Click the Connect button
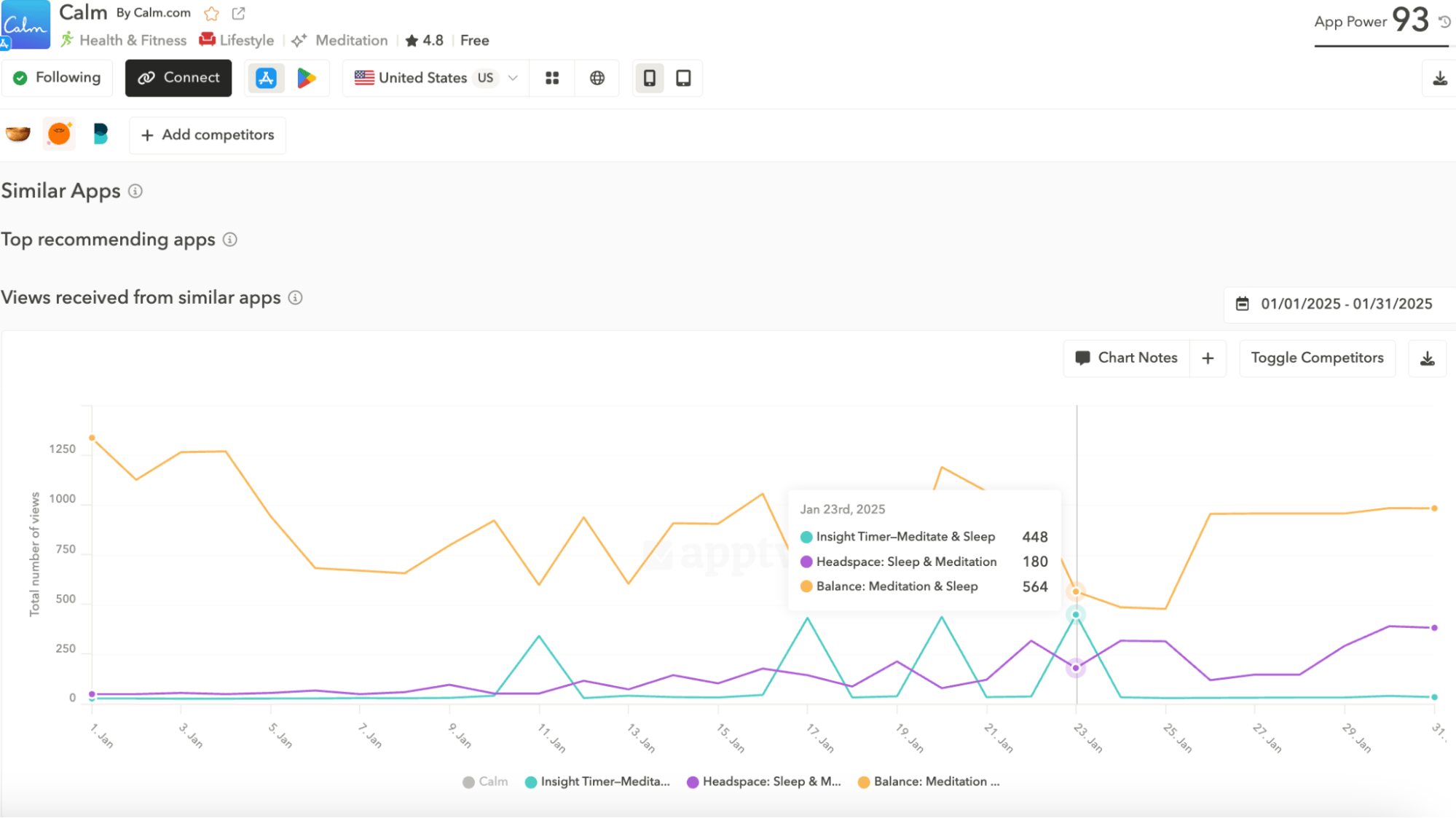1456x818 pixels. tap(178, 78)
